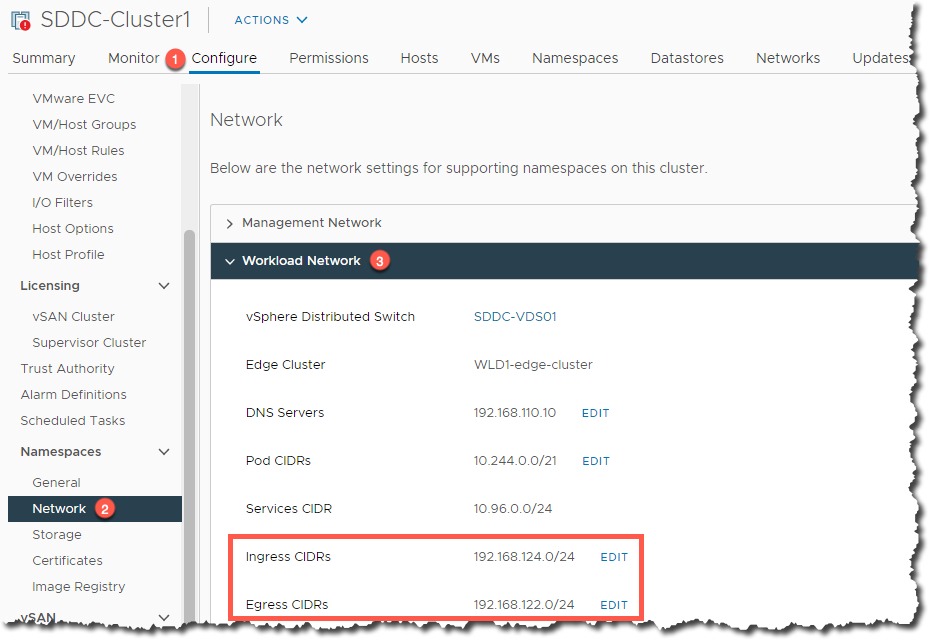Collapse the Licensing section chevron

pyautogui.click(x=164, y=286)
